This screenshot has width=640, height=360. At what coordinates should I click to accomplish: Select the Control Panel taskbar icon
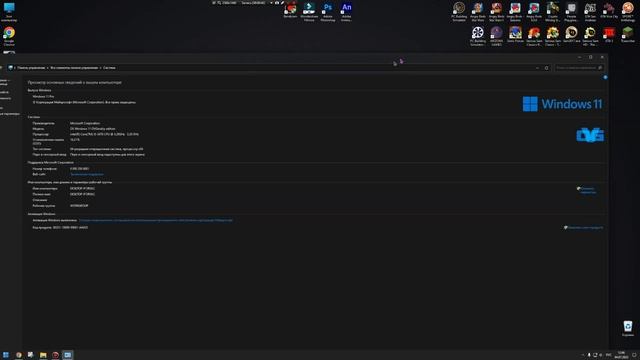click(68, 355)
